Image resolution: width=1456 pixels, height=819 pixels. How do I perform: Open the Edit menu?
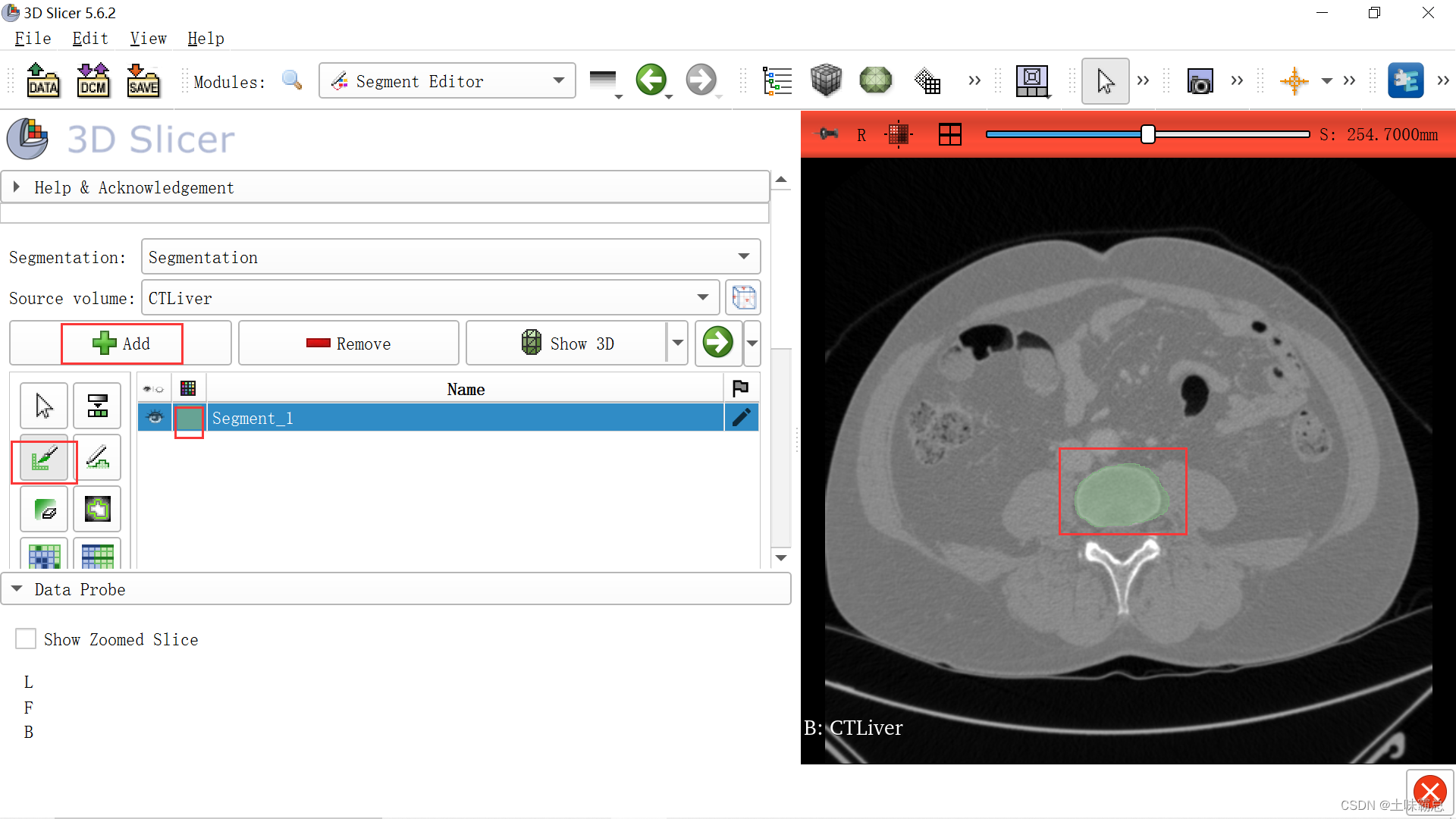pyautogui.click(x=89, y=39)
